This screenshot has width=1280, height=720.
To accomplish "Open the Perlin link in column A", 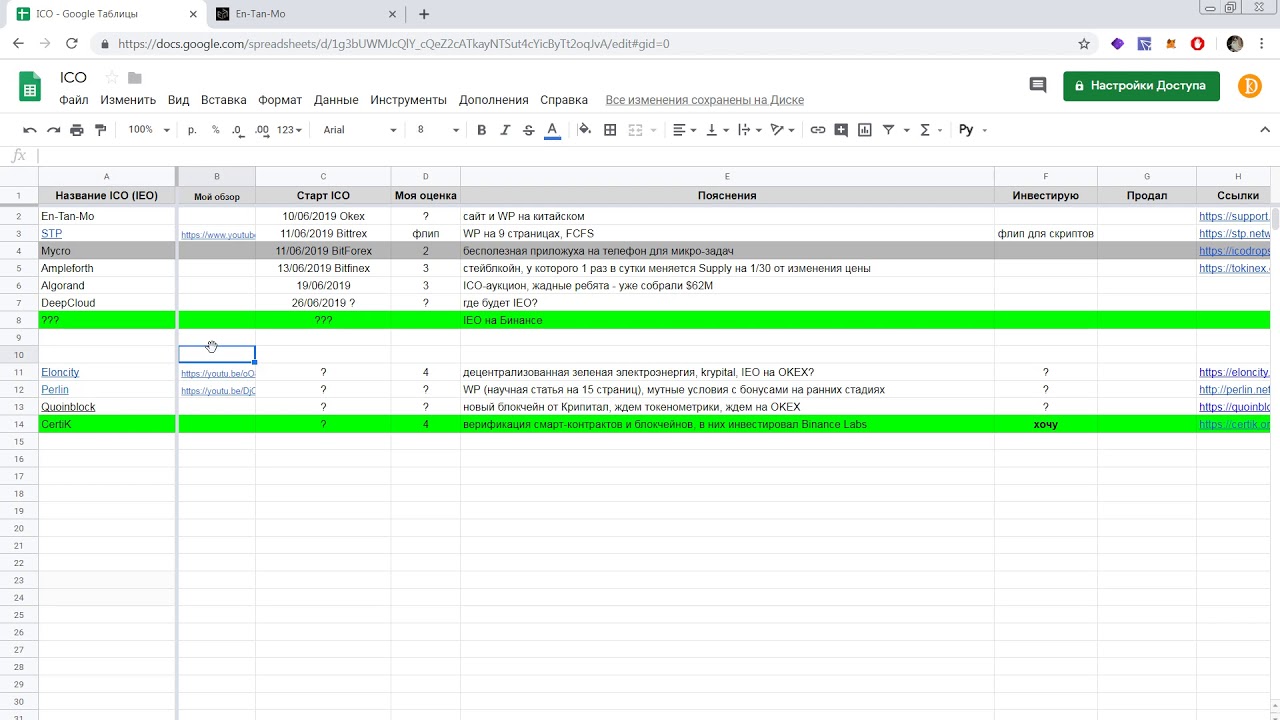I will 55,390.
